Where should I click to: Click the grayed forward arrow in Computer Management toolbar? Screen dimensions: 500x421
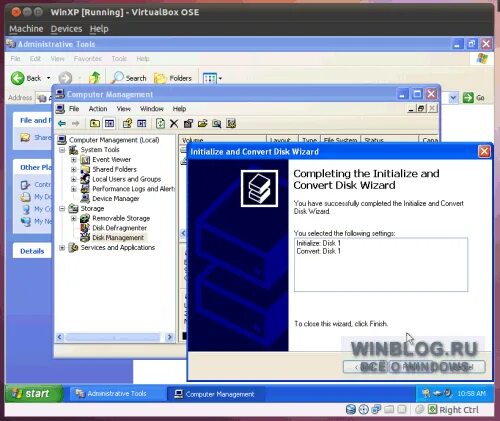point(76,124)
